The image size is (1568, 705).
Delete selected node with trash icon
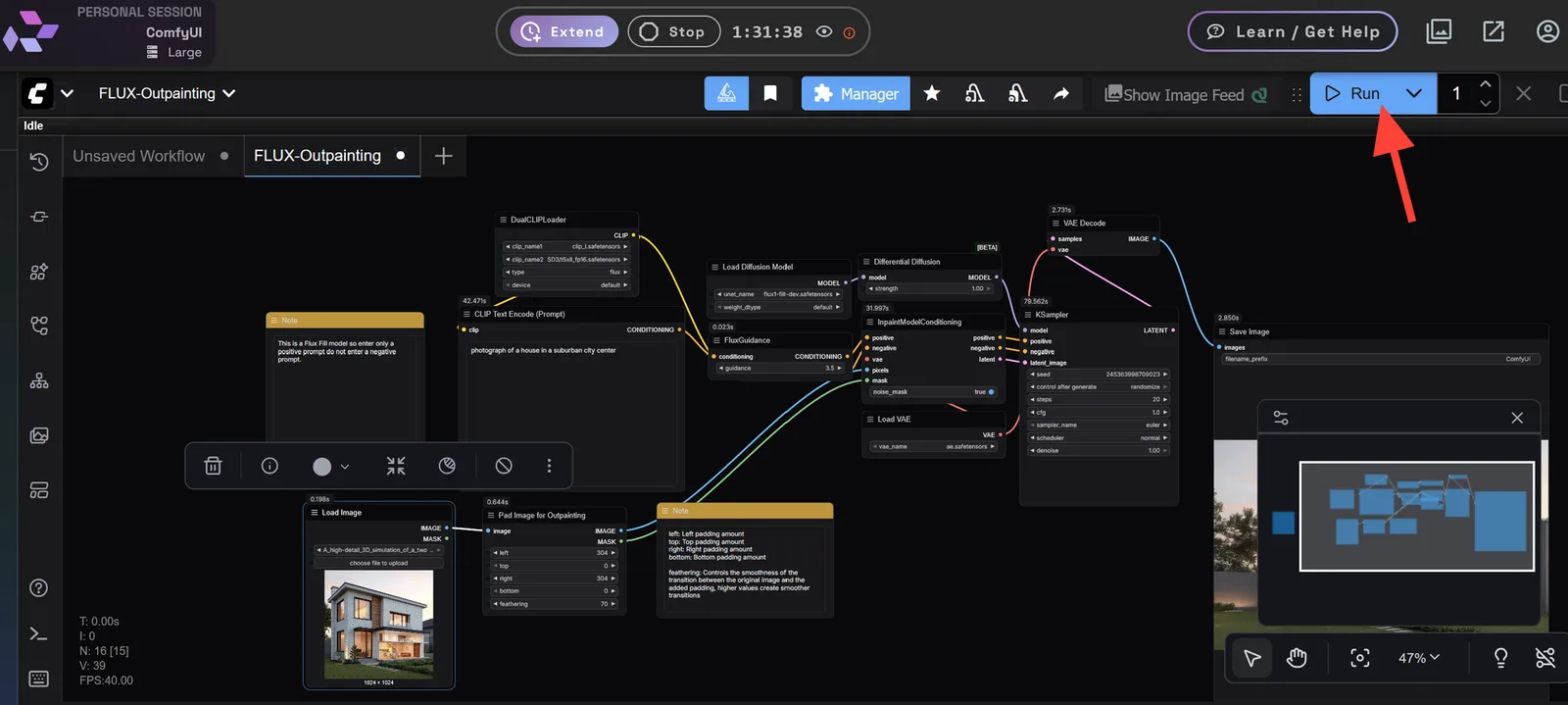pyautogui.click(x=213, y=466)
